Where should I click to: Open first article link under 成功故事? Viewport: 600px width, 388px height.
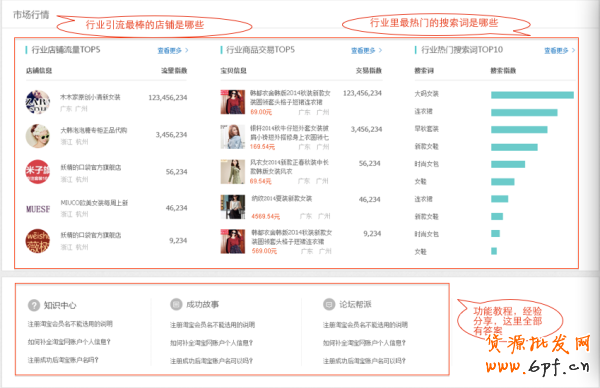click(212, 325)
